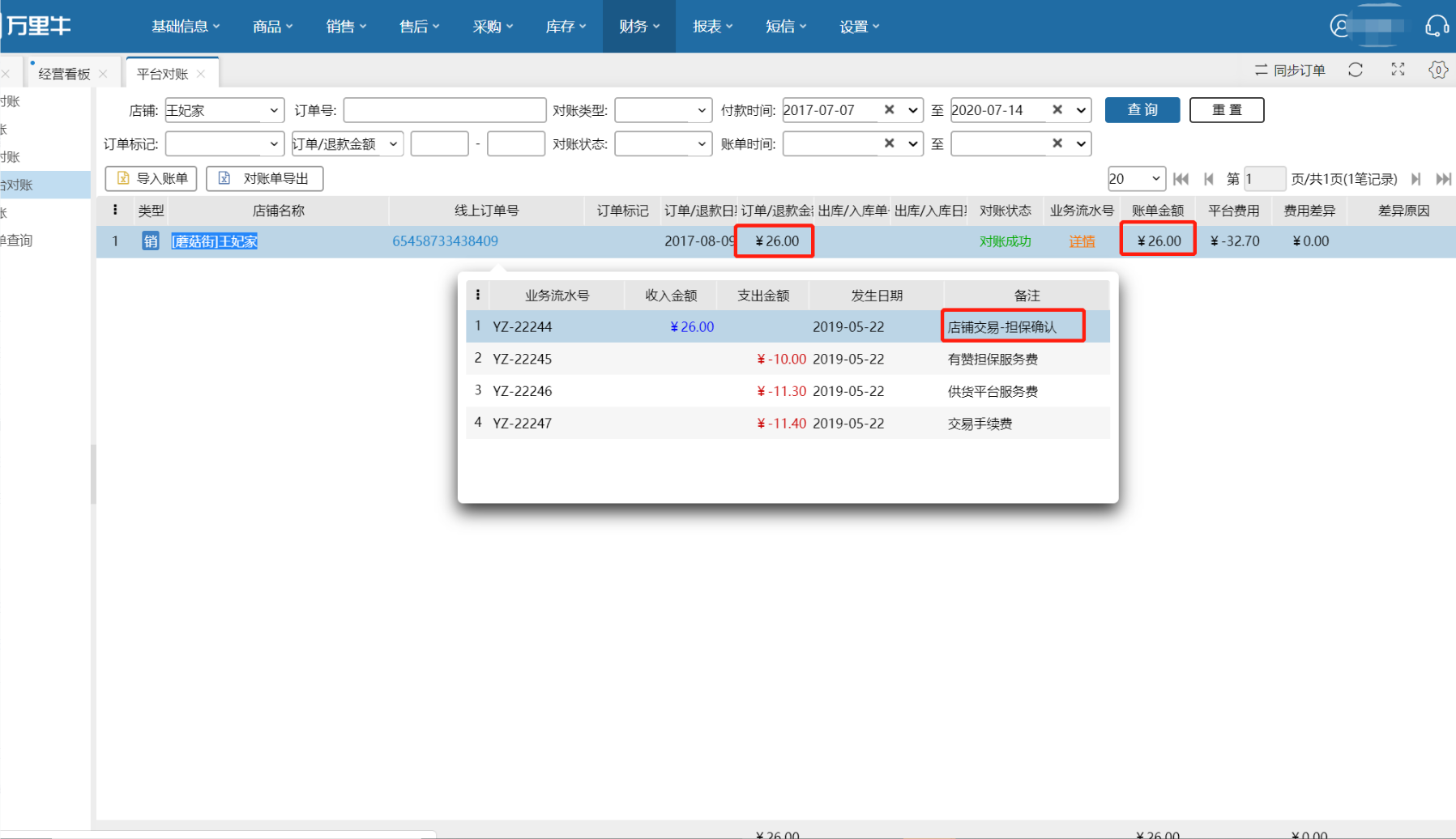This screenshot has height=839, width=1456.
Task: Click 万里牛 logo
Action: pyautogui.click(x=37, y=26)
